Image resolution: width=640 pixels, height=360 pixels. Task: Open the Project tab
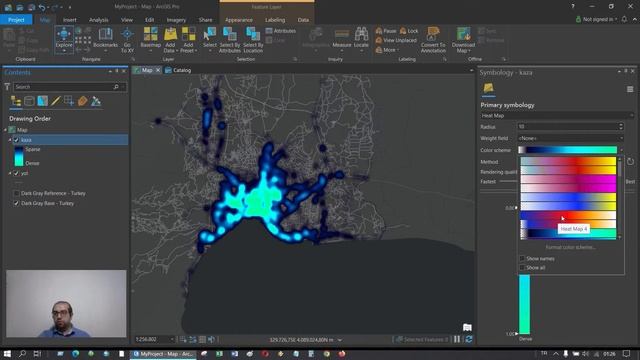(16, 20)
